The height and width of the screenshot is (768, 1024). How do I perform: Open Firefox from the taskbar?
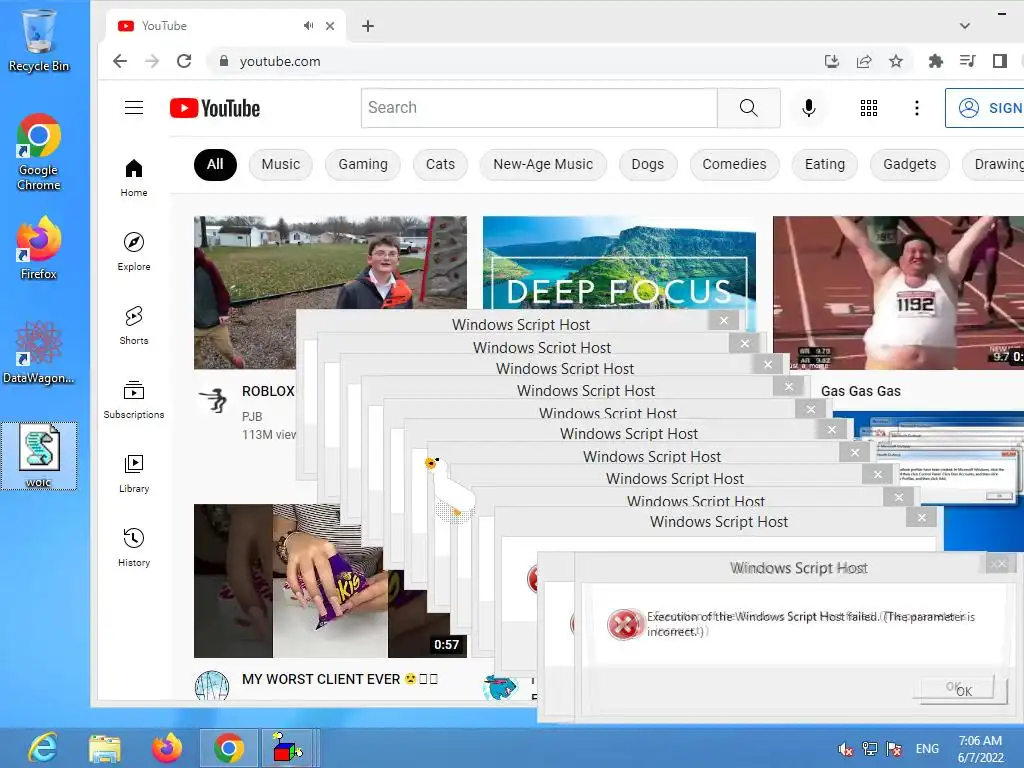[167, 748]
